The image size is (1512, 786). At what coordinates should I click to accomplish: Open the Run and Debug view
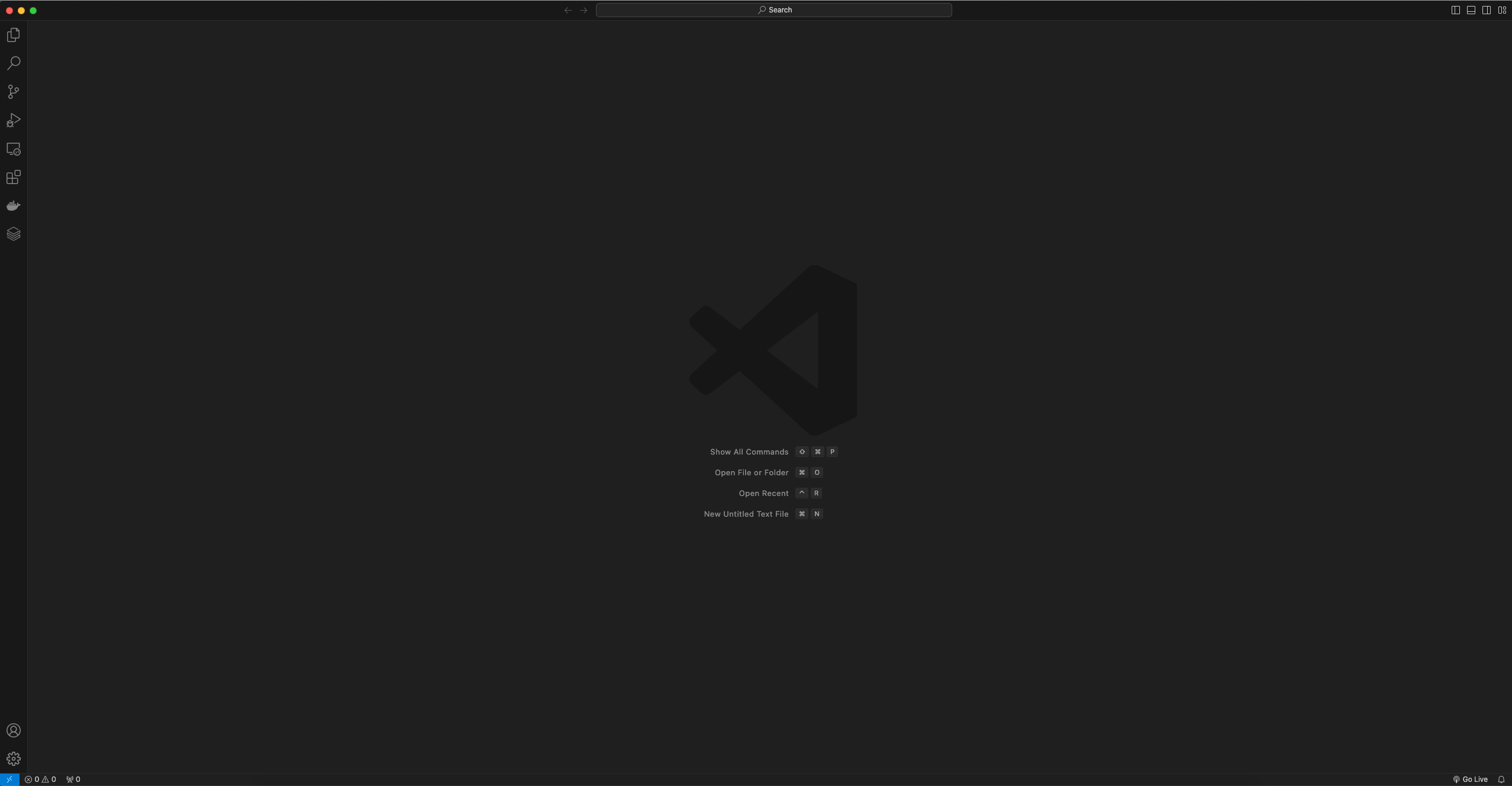14,120
